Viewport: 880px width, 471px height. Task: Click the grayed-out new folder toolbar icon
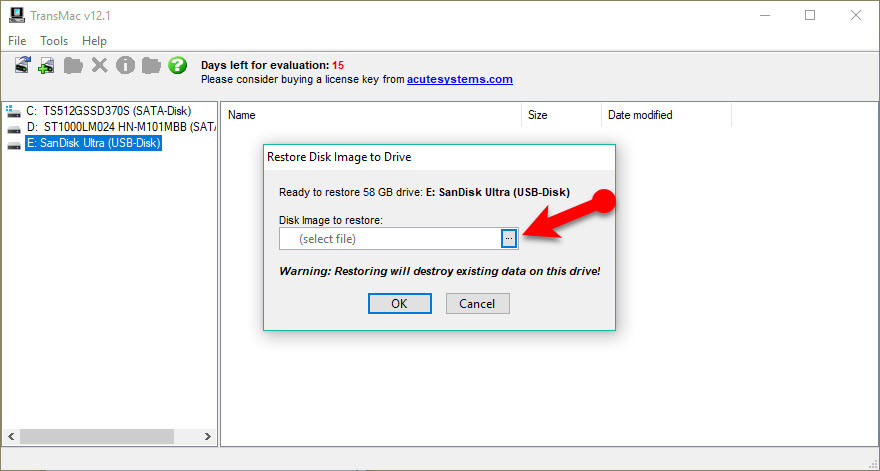pos(73,65)
